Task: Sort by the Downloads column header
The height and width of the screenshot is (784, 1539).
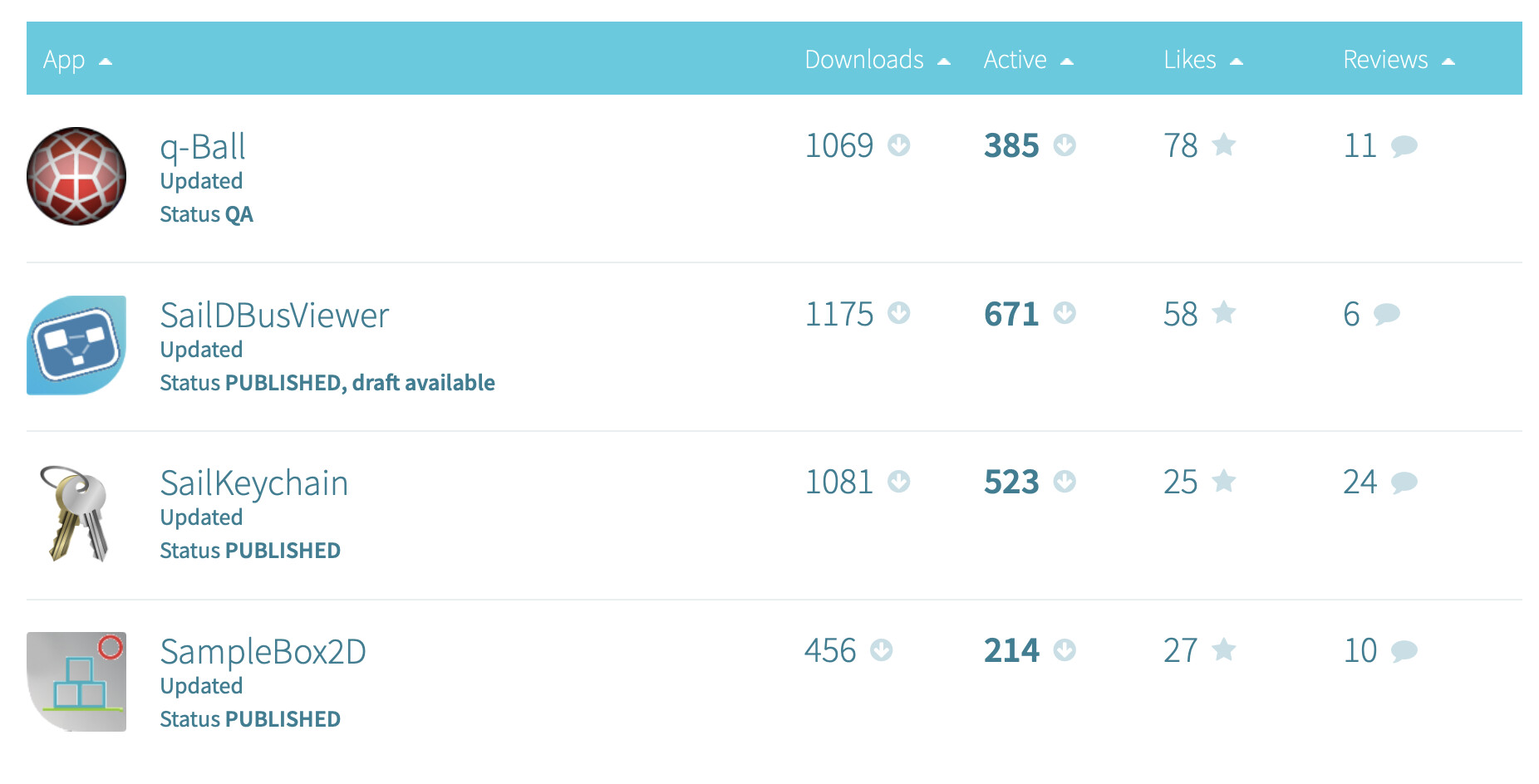Action: coord(864,60)
